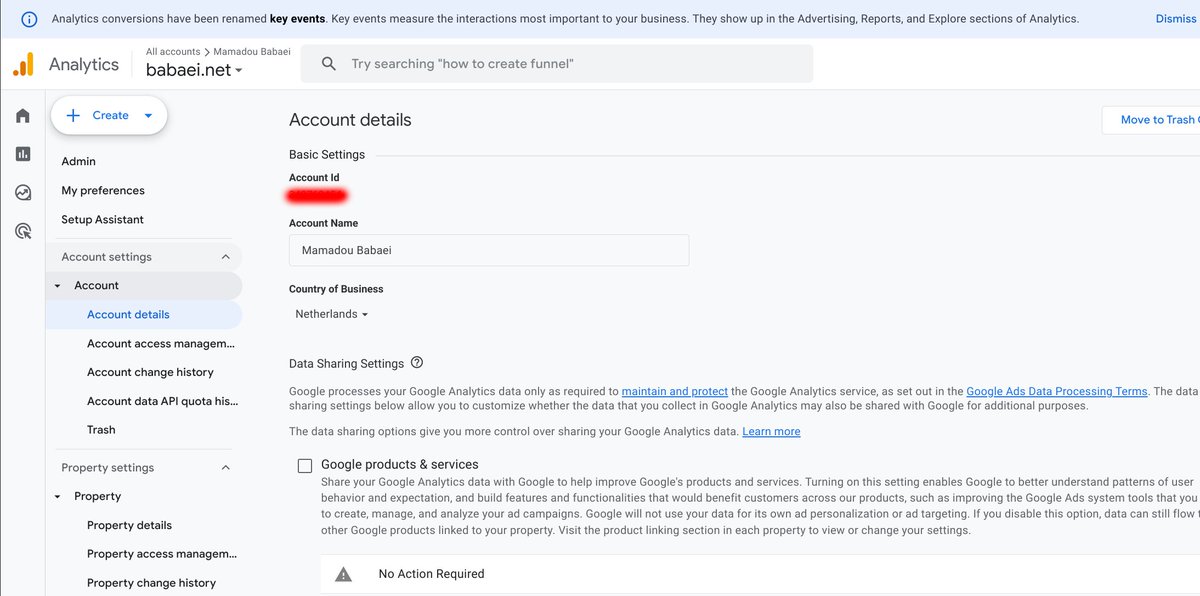Screen dimensions: 1200x596
Task: Open Property change history
Action: pyautogui.click(x=151, y=583)
